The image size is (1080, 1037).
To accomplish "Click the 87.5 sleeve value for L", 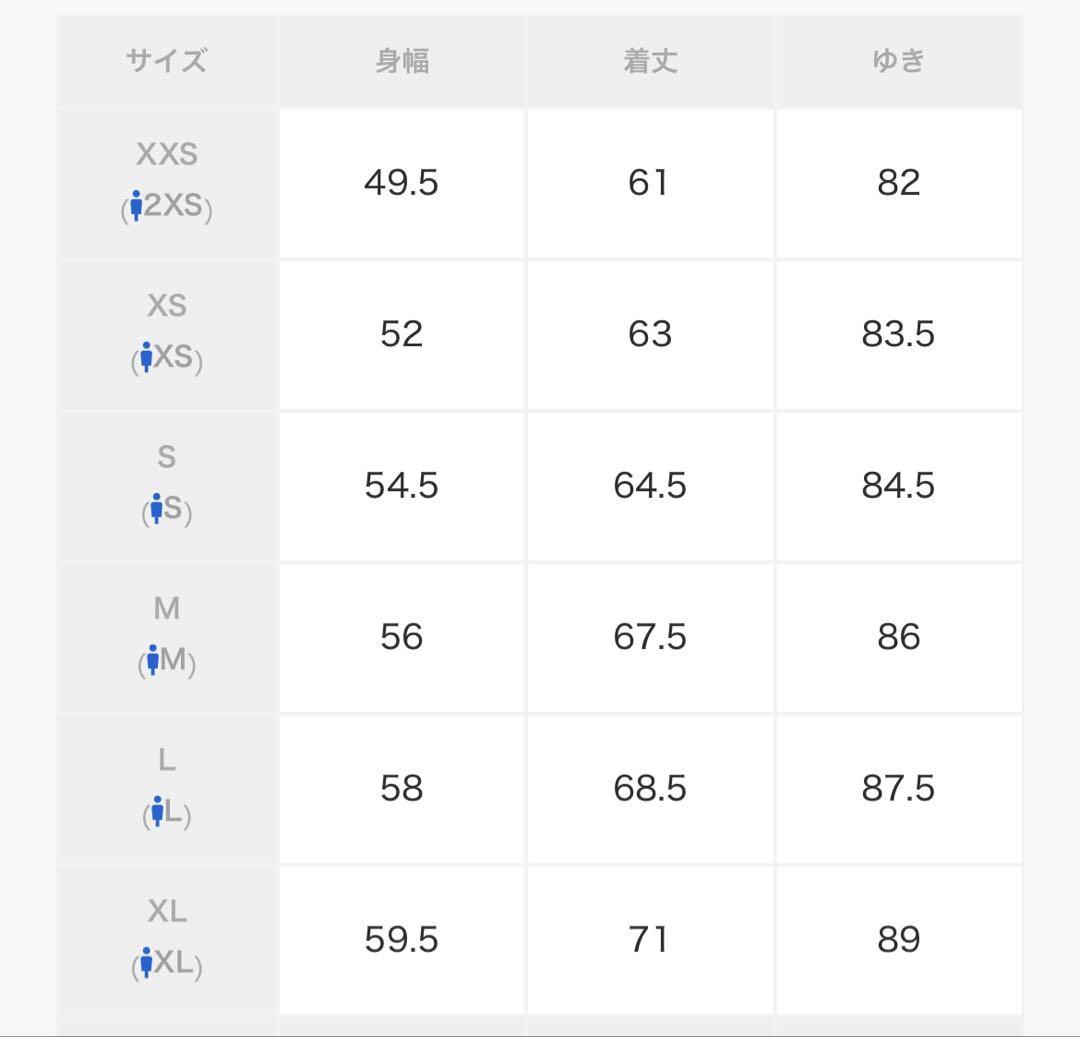I will pos(898,789).
